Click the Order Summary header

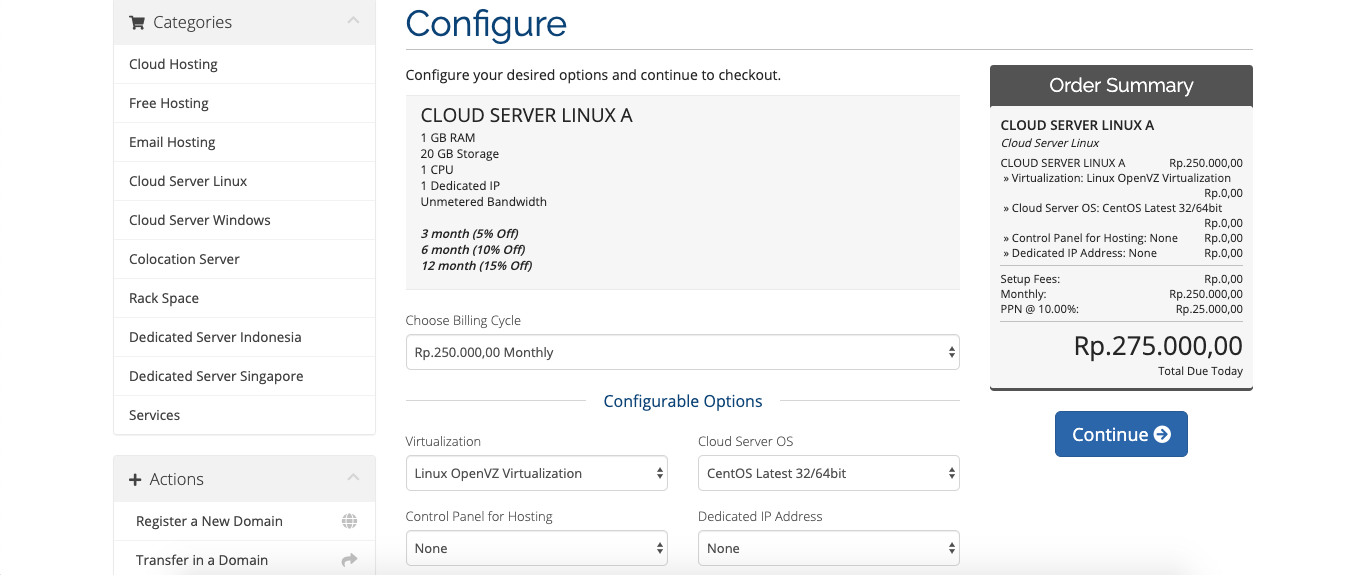coord(1121,86)
